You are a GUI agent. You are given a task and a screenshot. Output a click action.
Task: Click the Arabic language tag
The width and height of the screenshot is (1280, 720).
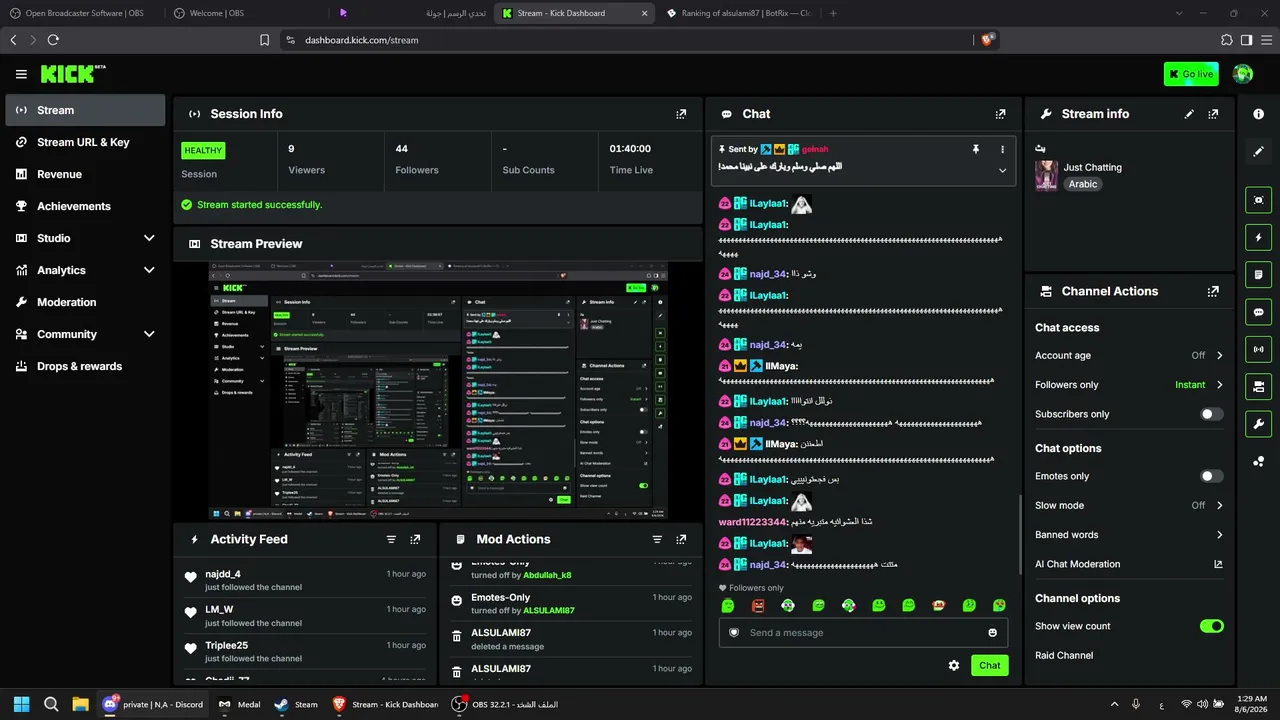coord(1083,184)
